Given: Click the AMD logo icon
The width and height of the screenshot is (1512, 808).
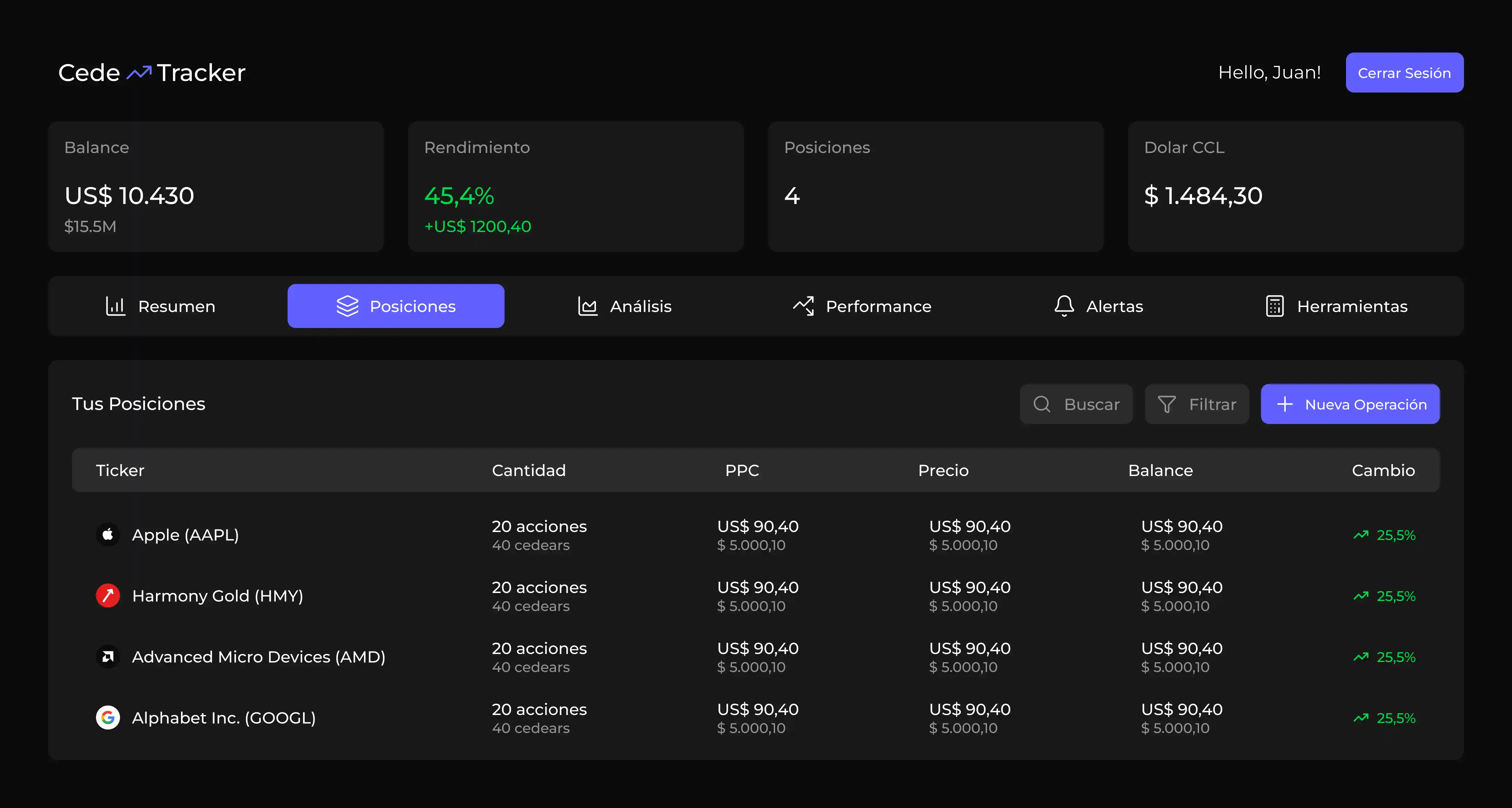Looking at the screenshot, I should tap(108, 657).
